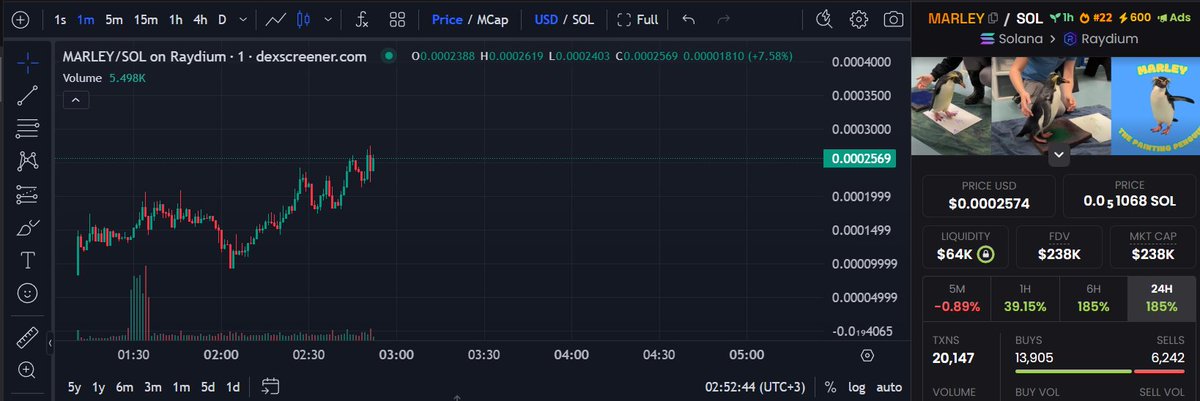The image size is (1200, 401).
Task: Toggle to Price view
Action: 447,19
